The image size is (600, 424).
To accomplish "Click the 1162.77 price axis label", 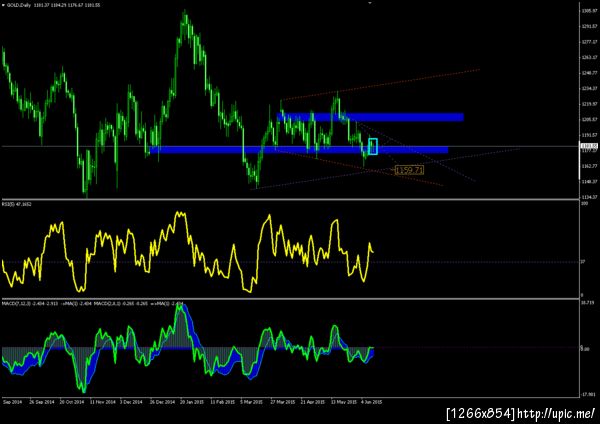I will point(590,166).
